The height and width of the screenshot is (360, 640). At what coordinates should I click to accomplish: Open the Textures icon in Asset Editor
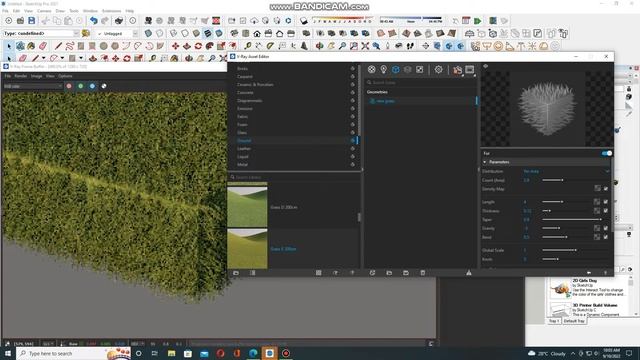point(420,70)
